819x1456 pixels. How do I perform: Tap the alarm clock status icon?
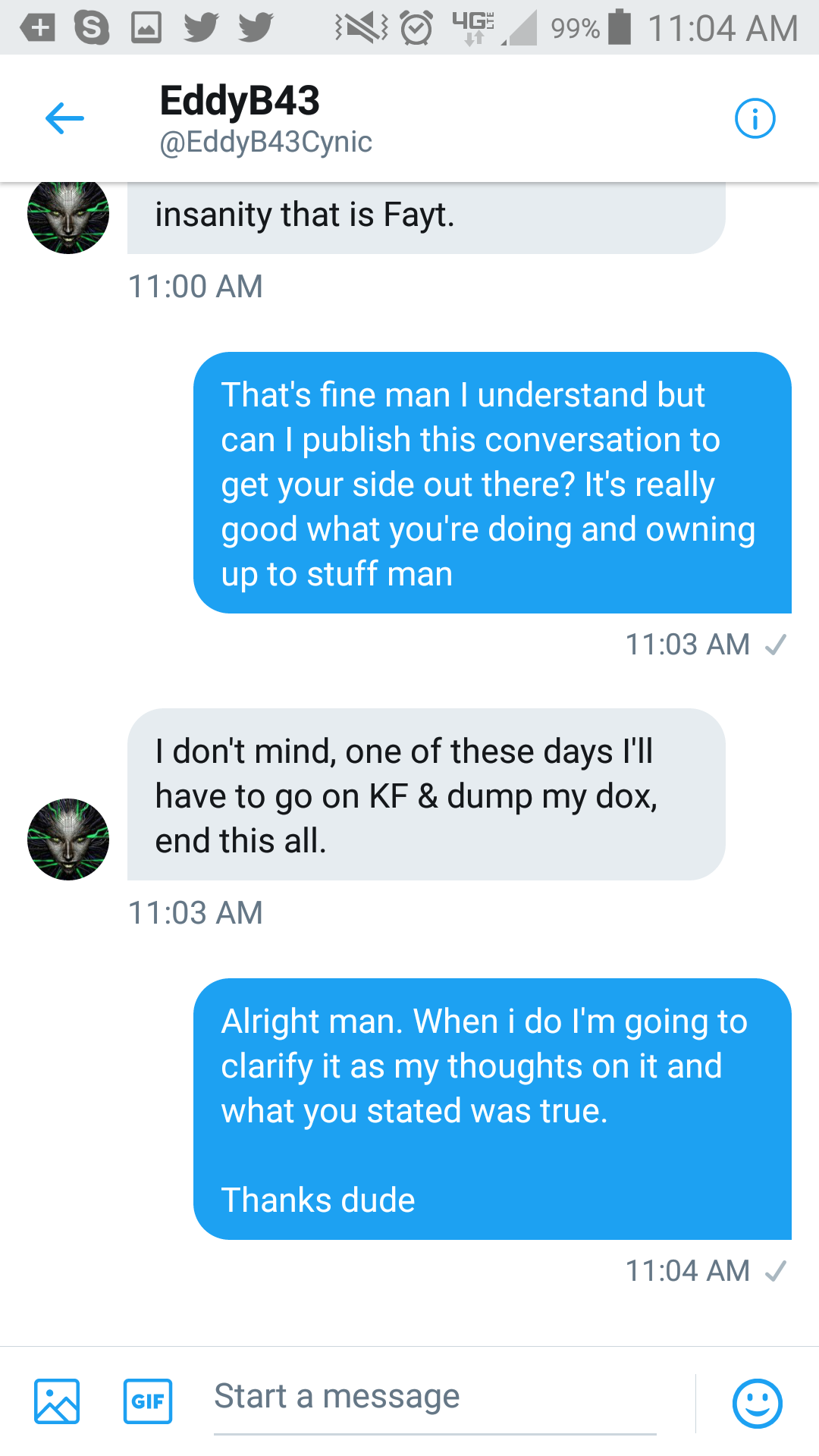coord(416,28)
